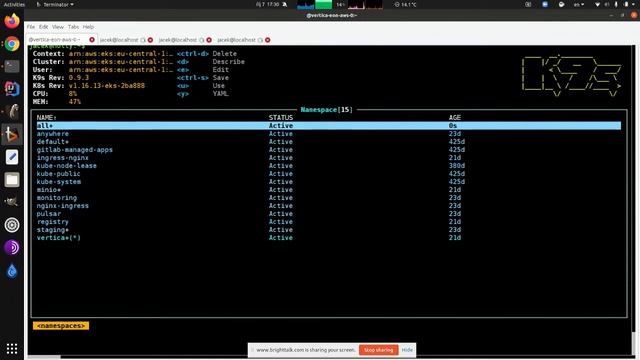
Task: Select the 'monitoring' namespace row
Action: [329, 198]
